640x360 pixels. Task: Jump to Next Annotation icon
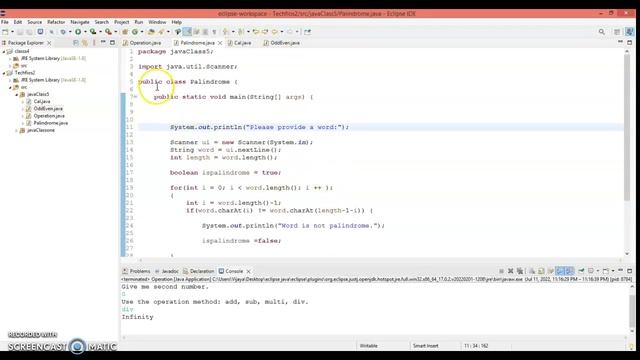click(225, 32)
